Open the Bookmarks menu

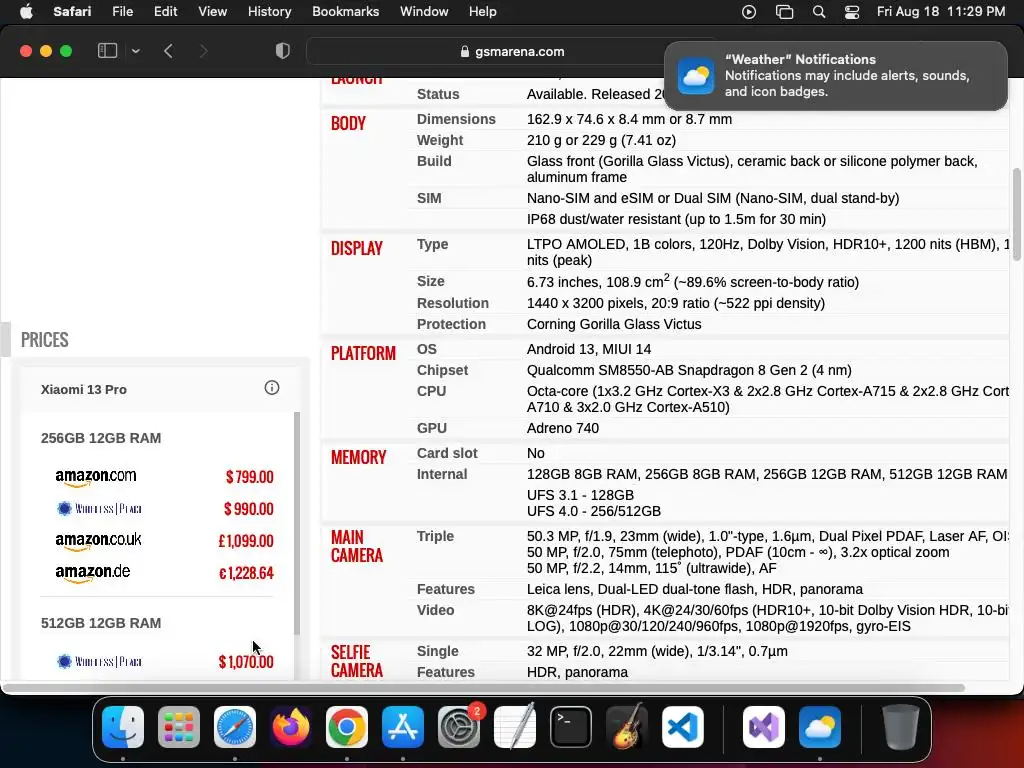click(x=345, y=12)
